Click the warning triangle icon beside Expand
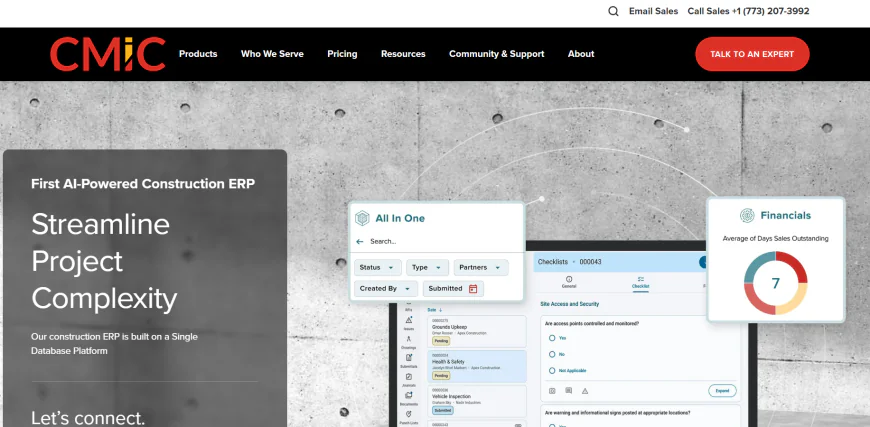 pos(585,390)
